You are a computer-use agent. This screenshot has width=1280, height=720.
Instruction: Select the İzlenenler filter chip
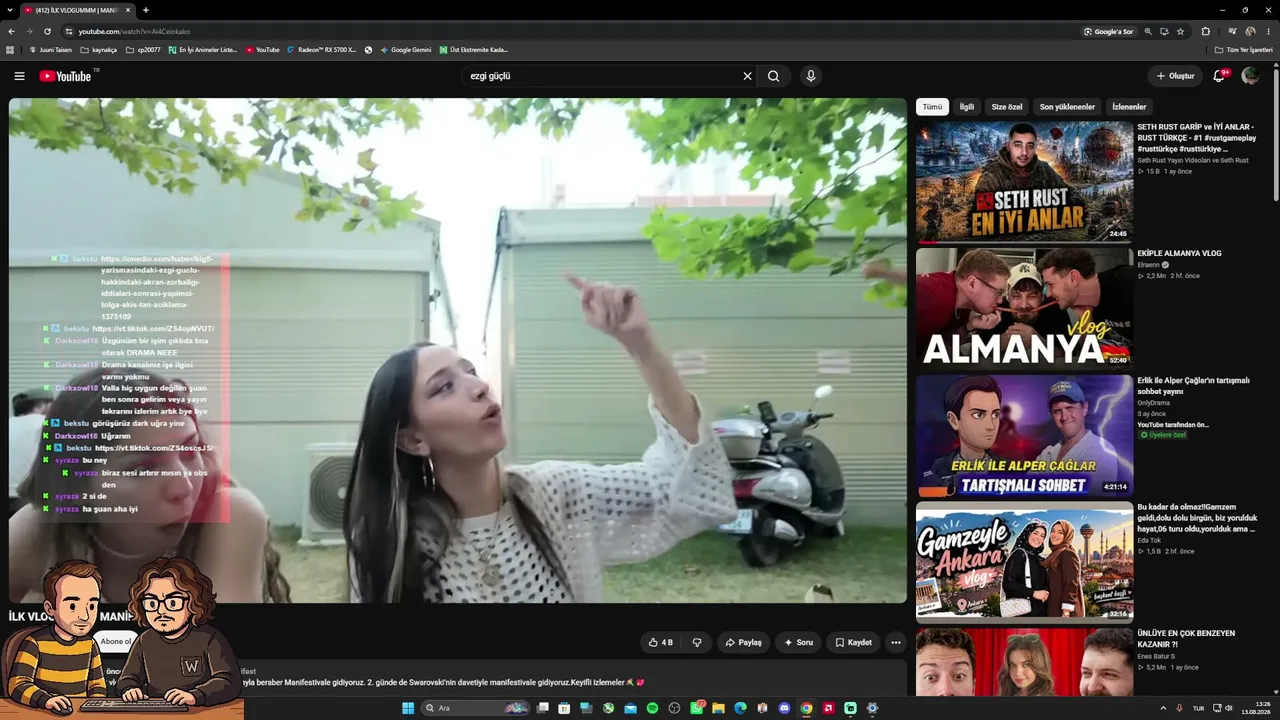pos(1129,107)
